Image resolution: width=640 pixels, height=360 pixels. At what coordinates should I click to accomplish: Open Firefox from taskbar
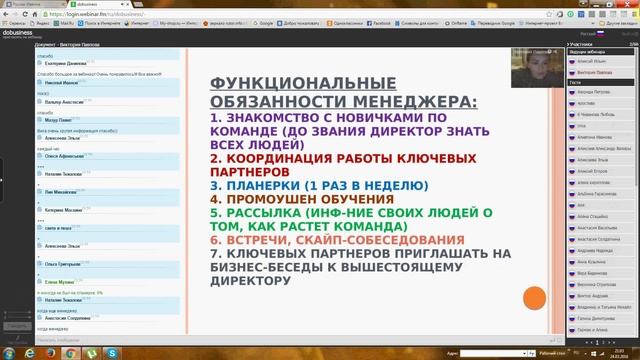pyautogui.click(x=51, y=353)
